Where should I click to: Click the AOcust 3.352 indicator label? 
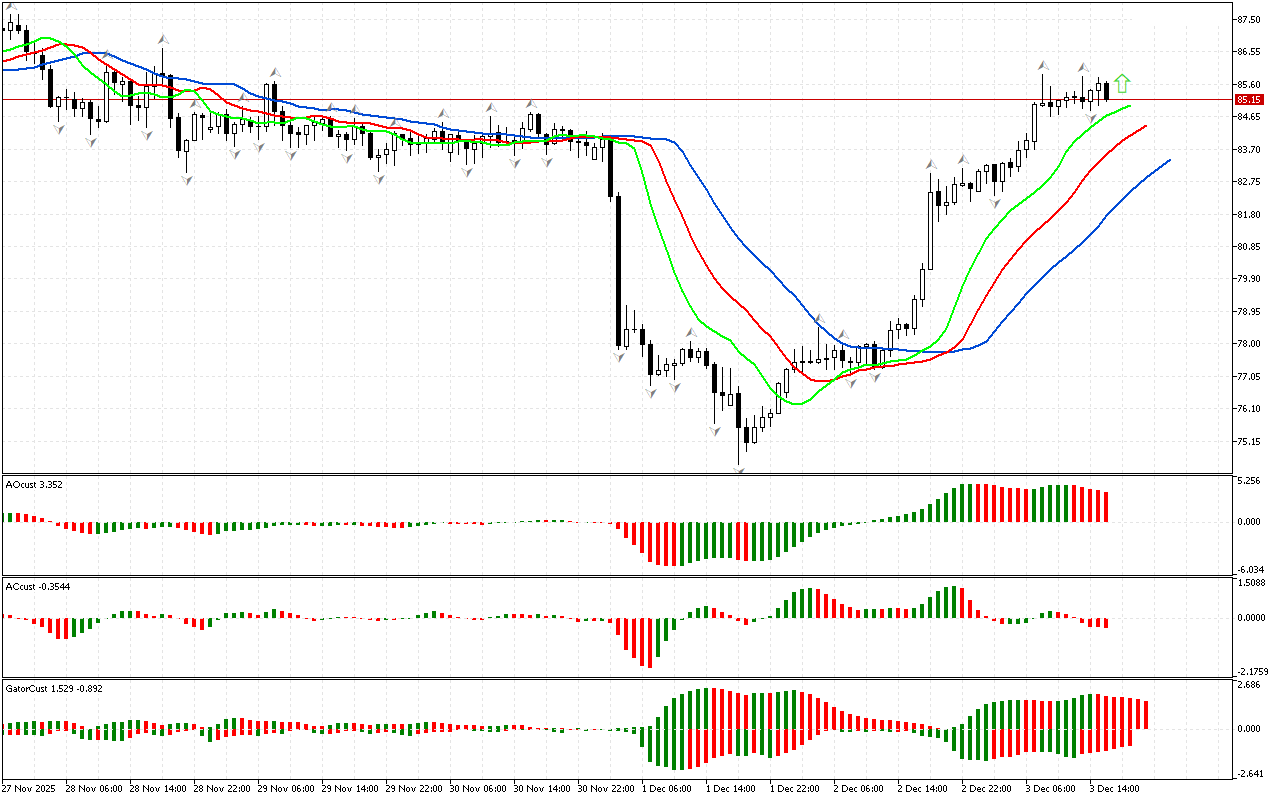[x=34, y=485]
